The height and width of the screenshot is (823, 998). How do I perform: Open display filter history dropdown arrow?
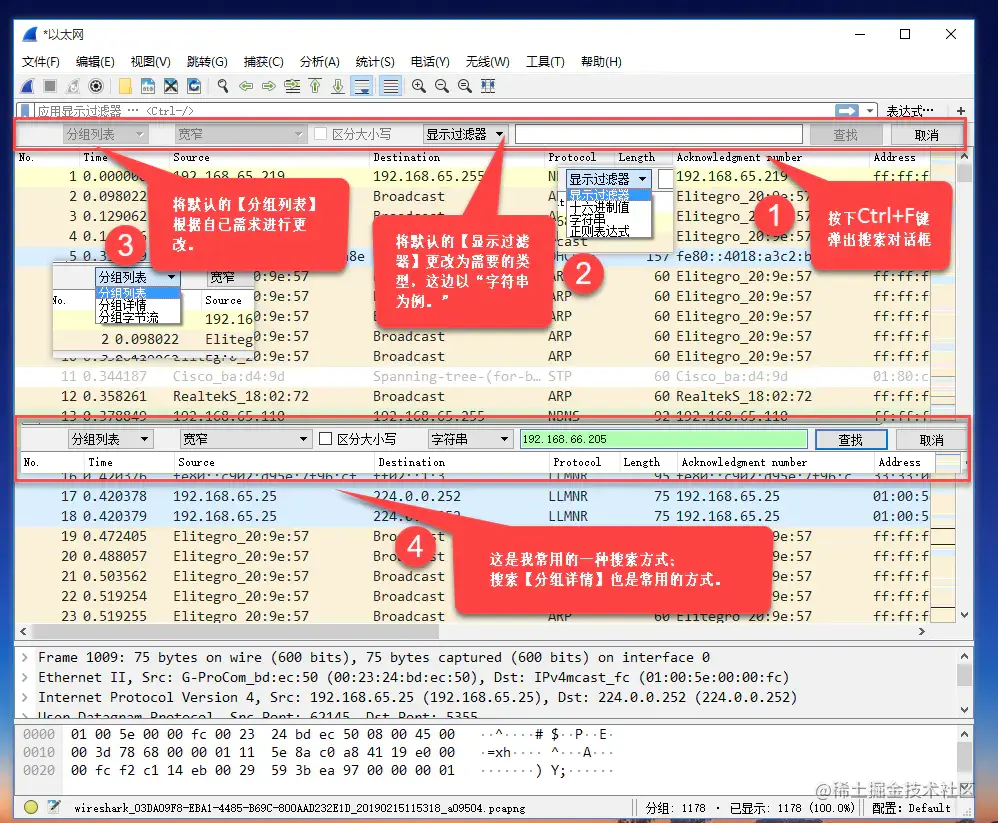click(870, 111)
